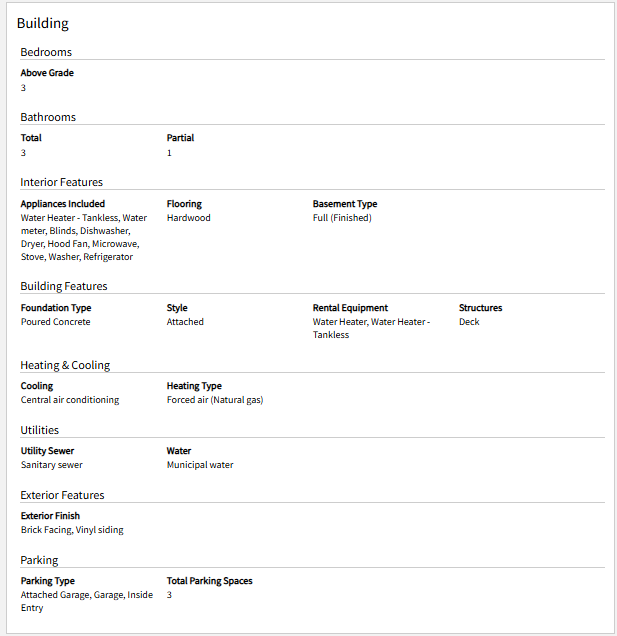Click the Building Features heading
The height and width of the screenshot is (636, 617).
click(x=64, y=286)
